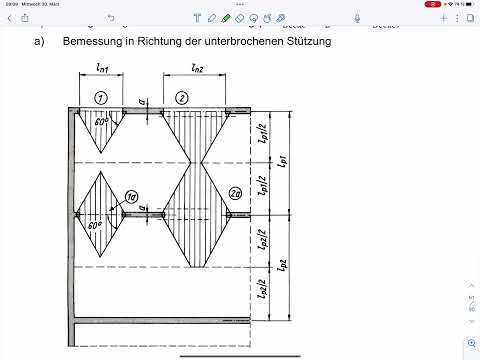Tap the circled 1a label
Viewport: 480px width, 360px height.
pos(131,197)
